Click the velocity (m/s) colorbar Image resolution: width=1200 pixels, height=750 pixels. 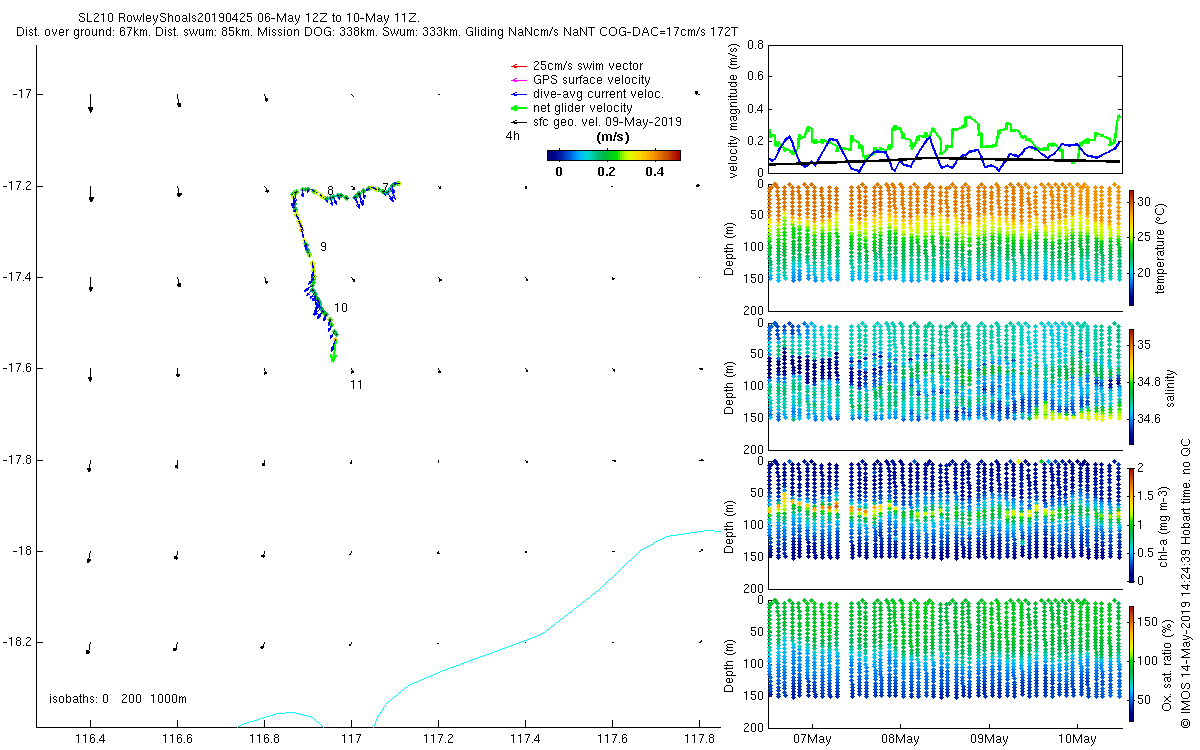[614, 155]
